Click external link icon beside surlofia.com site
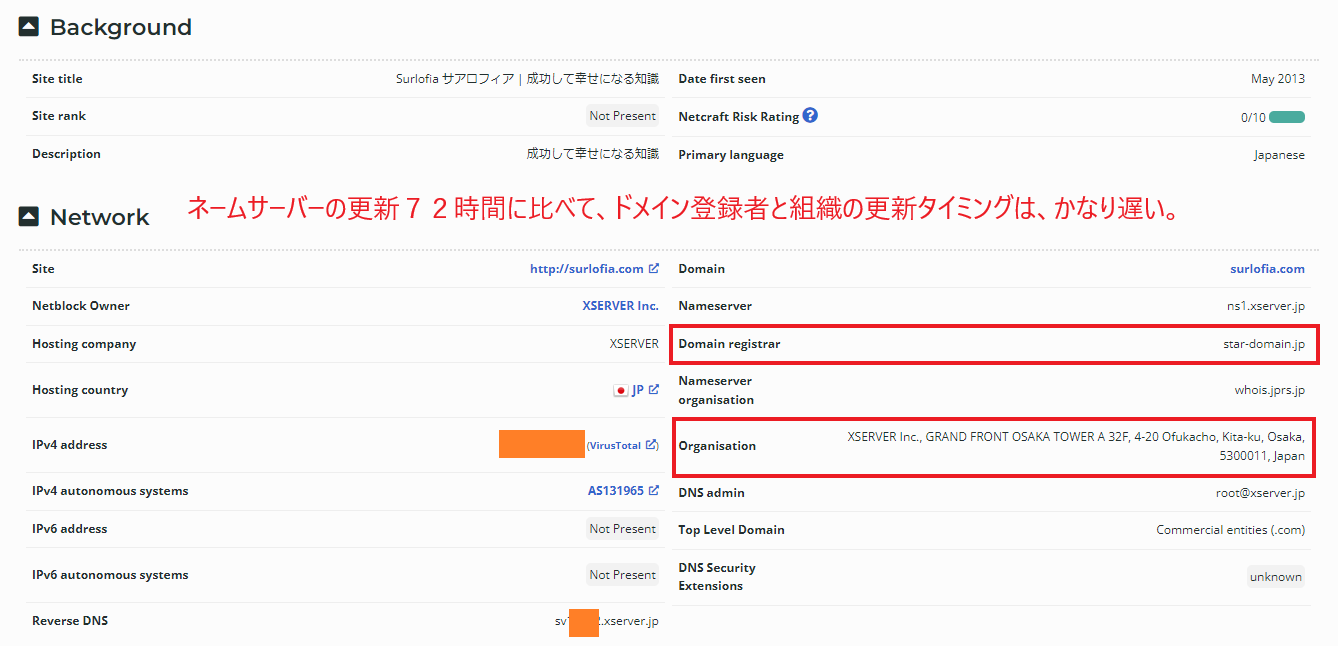Screen dimensions: 1338x646 [654, 268]
